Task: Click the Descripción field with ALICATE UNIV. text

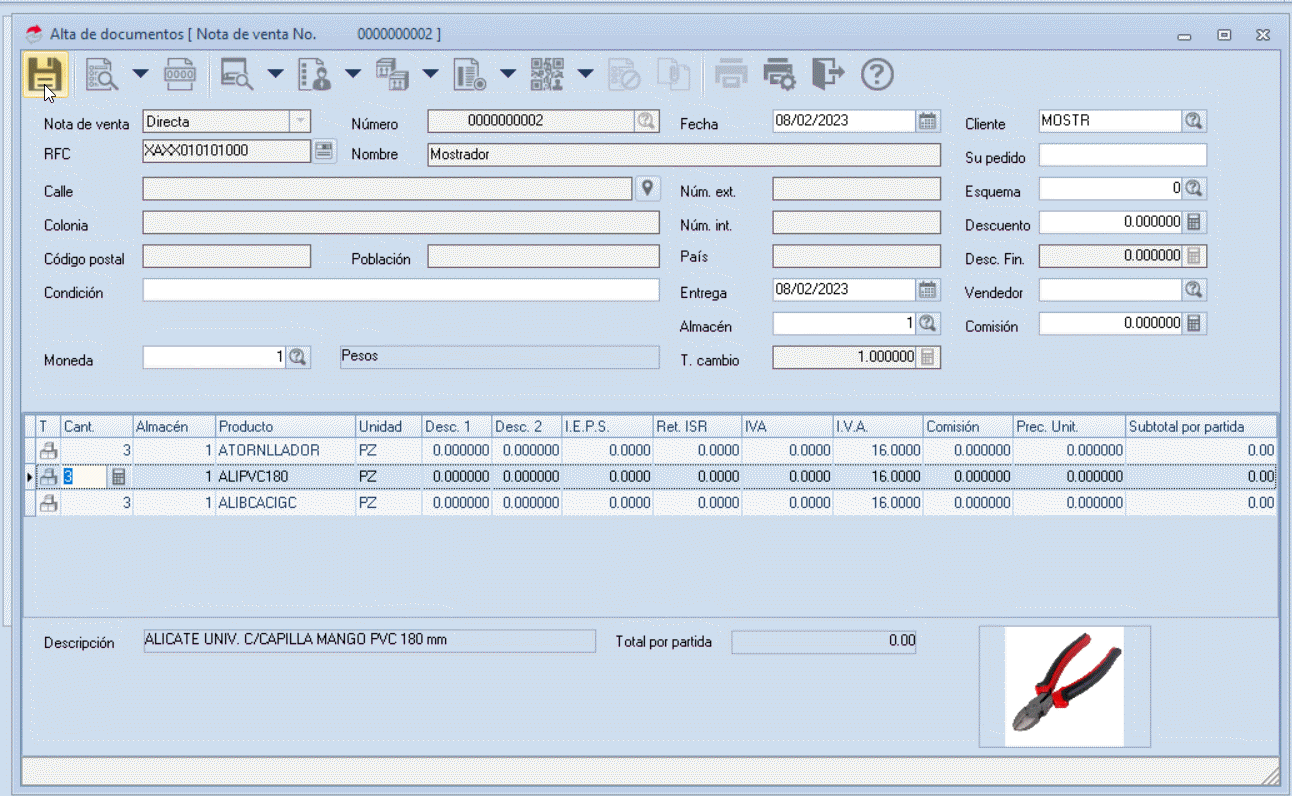Action: pyautogui.click(x=369, y=641)
